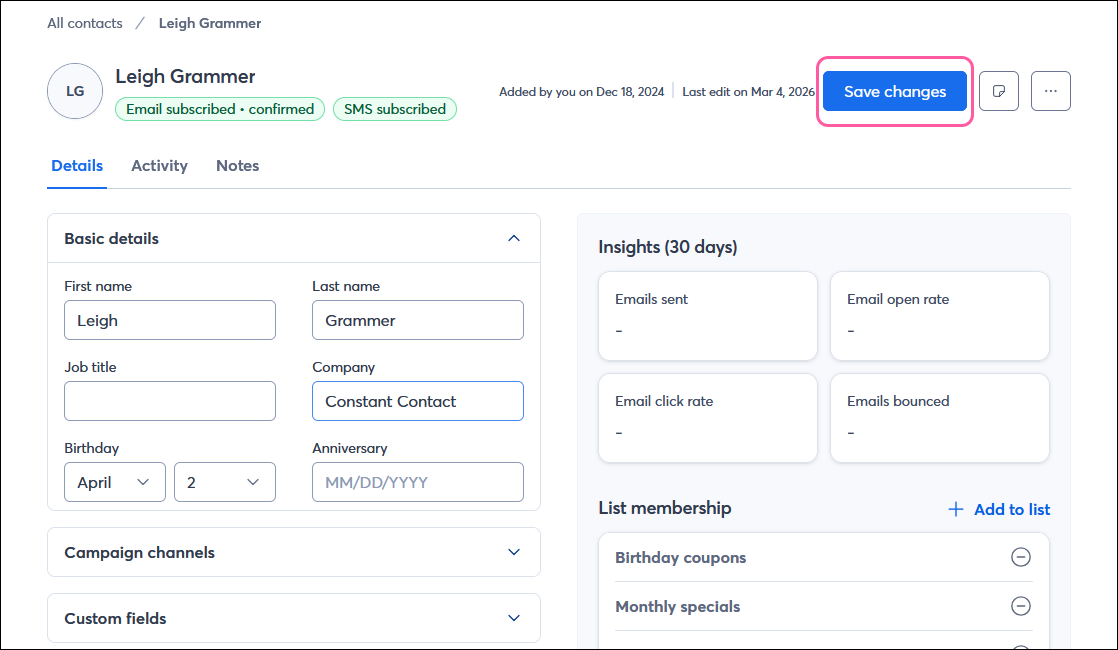The width and height of the screenshot is (1118, 650).
Task: Click into the Job title field
Action: pyautogui.click(x=169, y=401)
